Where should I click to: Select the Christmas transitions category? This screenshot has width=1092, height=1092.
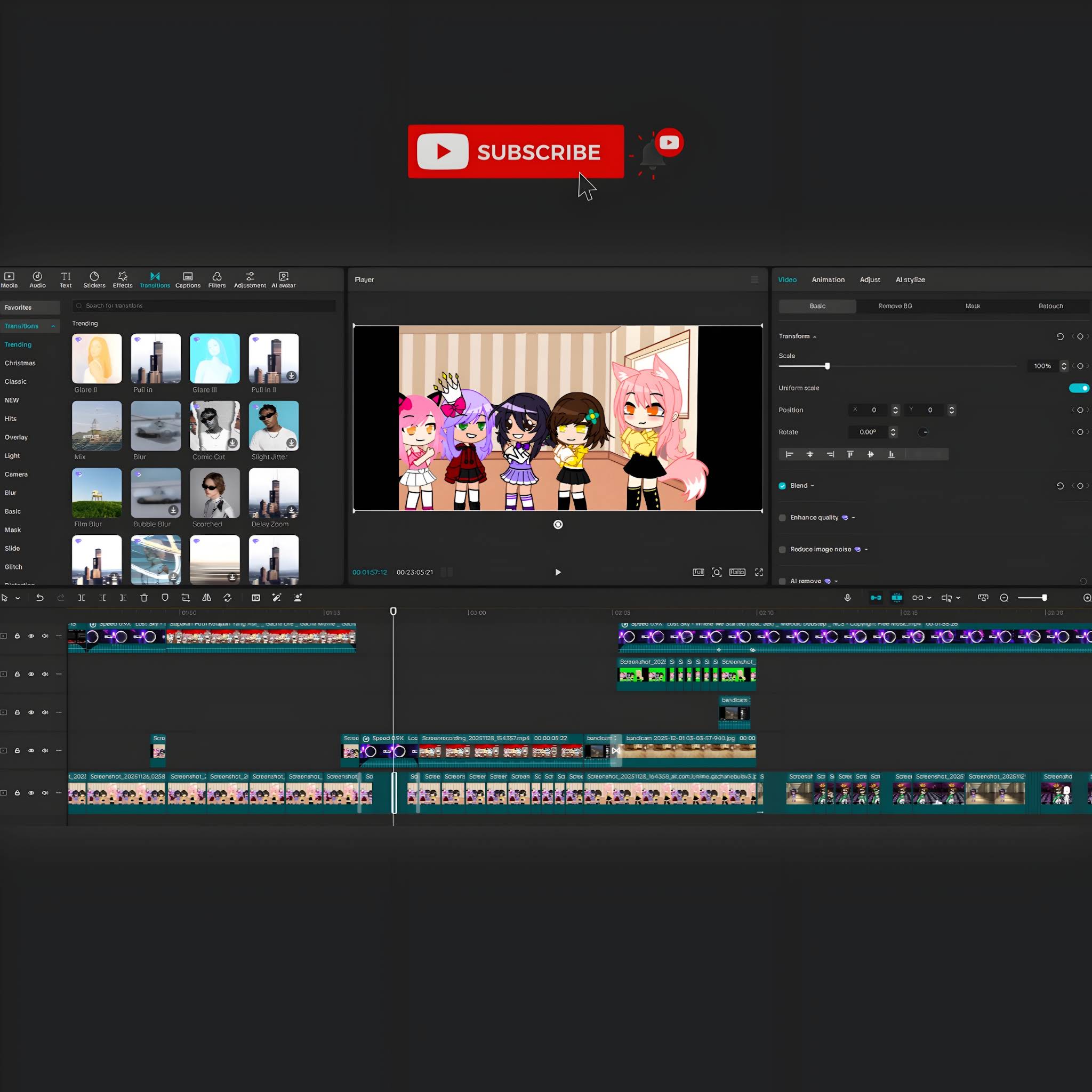click(x=20, y=363)
